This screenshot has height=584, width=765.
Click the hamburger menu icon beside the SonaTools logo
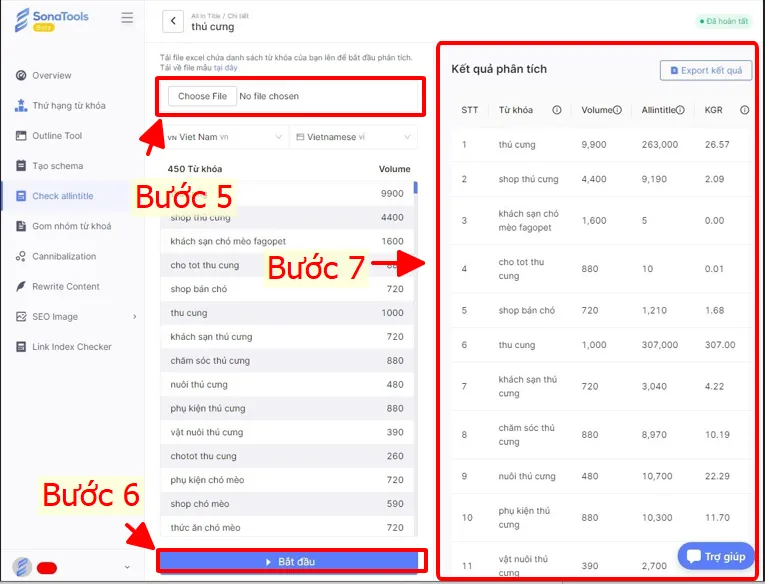tap(126, 18)
